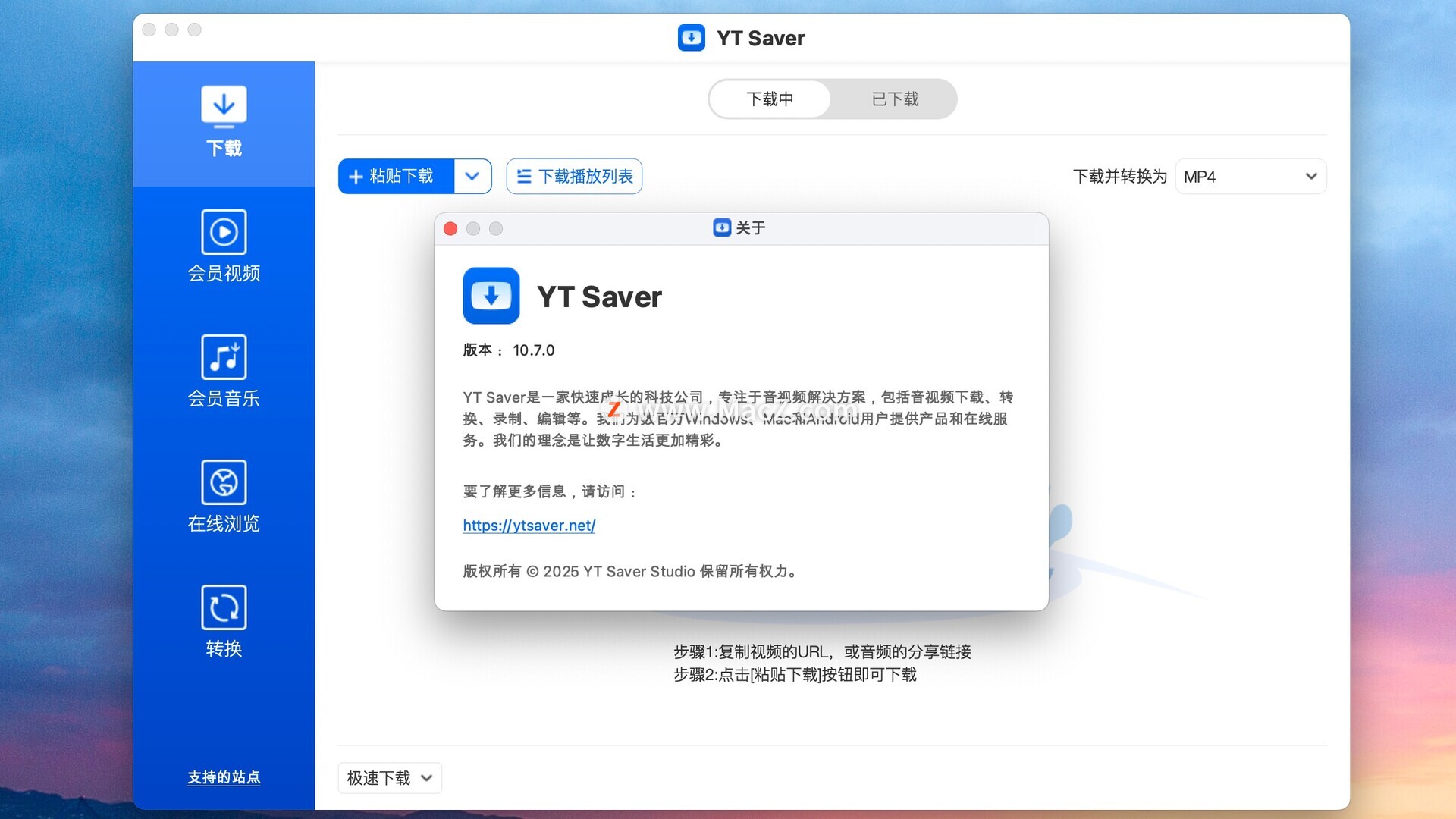Open the MP4 output format dropdown
The width and height of the screenshot is (1456, 819).
coord(1250,177)
